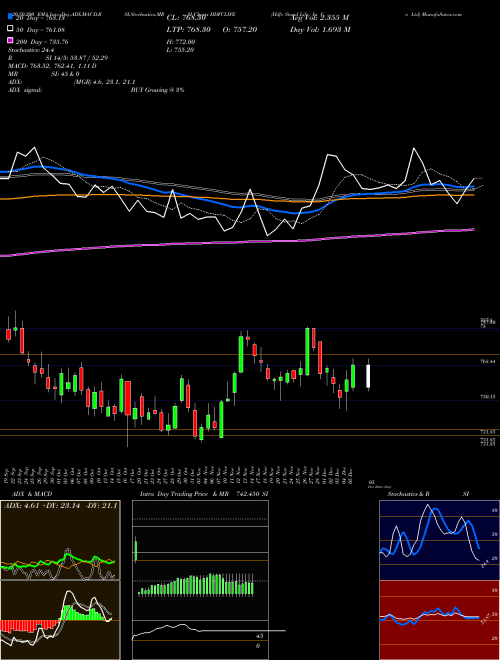Click the 'Day Vol: 1.693 M' value
This screenshot has width=500, height=660.
[320, 29]
